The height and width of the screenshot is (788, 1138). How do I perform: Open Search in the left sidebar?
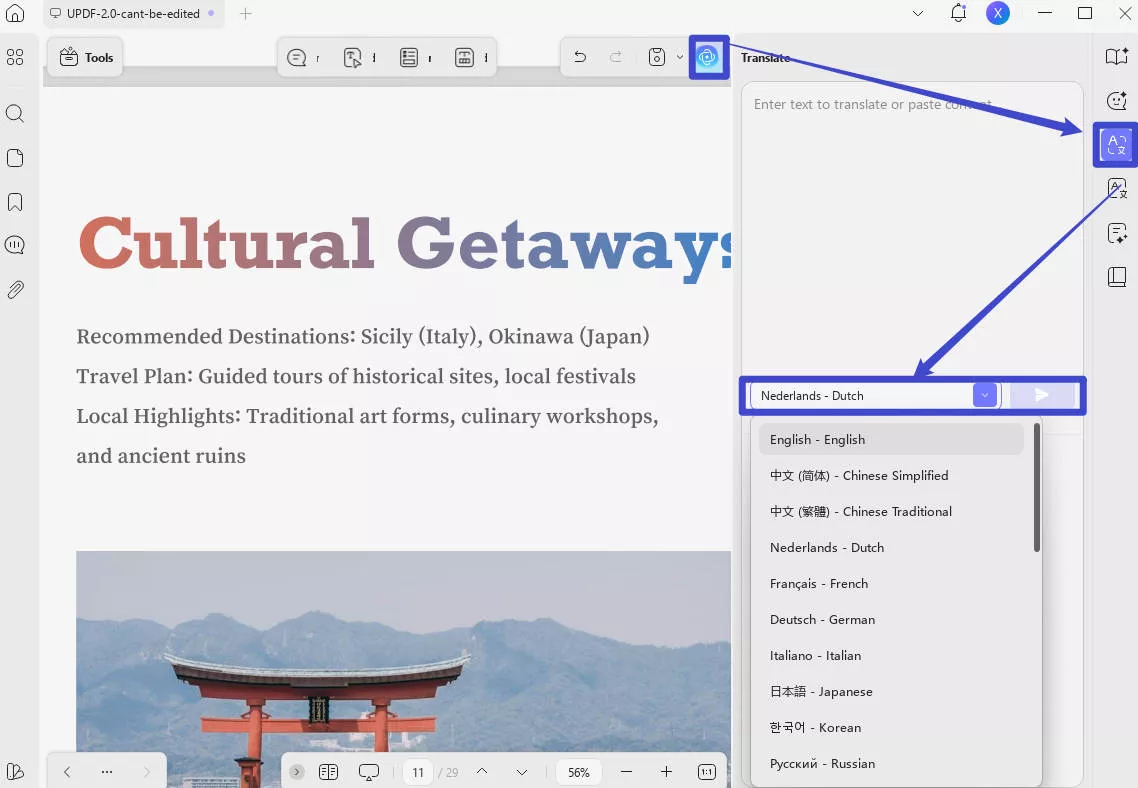[x=15, y=113]
